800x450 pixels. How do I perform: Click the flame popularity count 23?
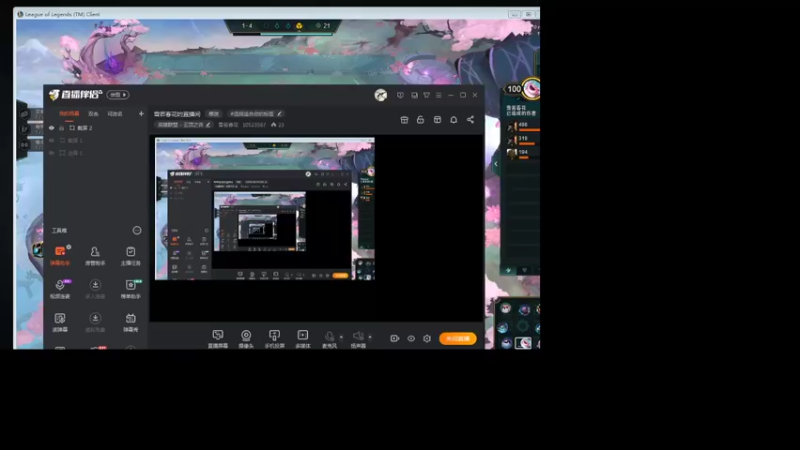pos(278,124)
